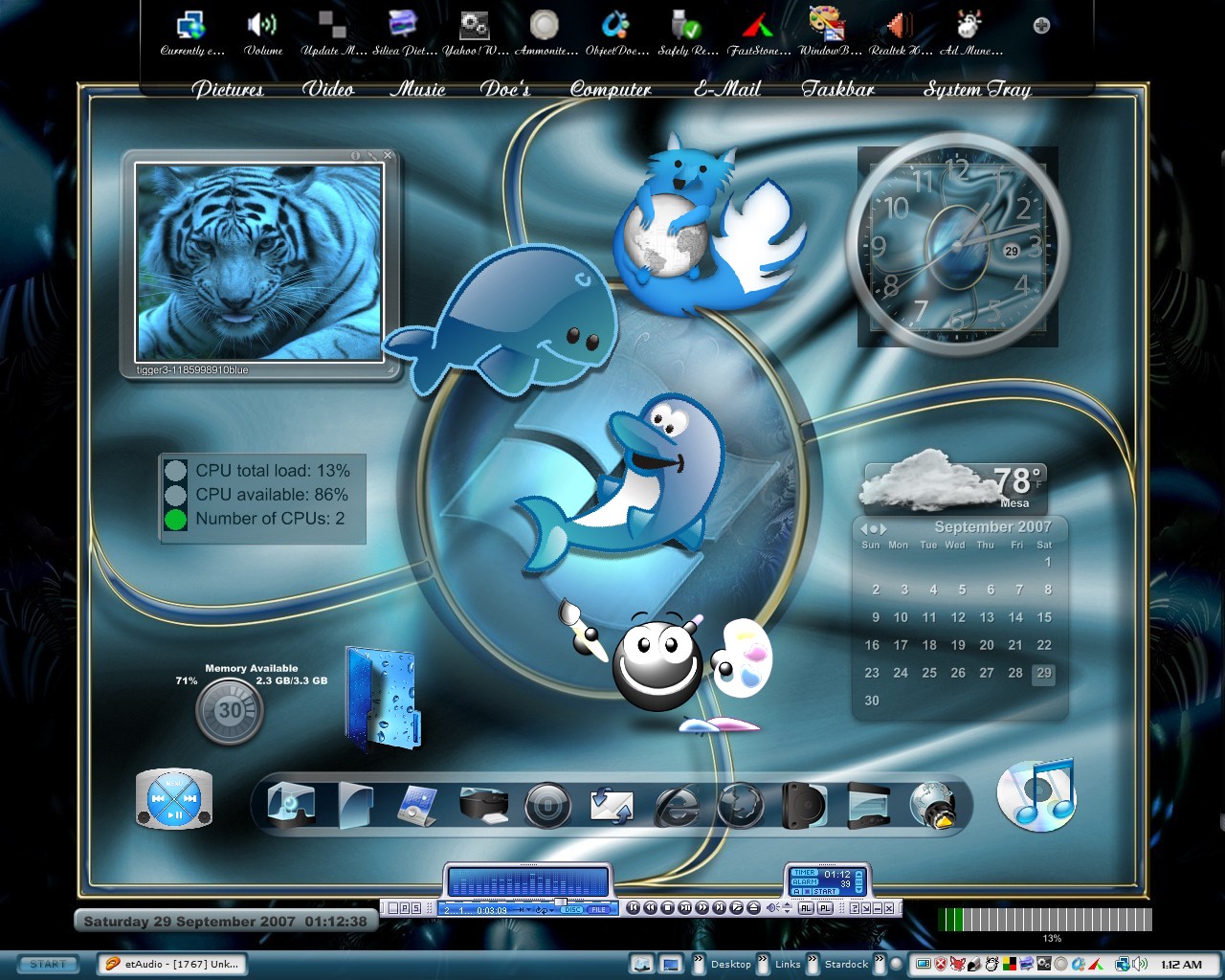
Task: Open the E-Mail tab
Action: pyautogui.click(x=727, y=89)
